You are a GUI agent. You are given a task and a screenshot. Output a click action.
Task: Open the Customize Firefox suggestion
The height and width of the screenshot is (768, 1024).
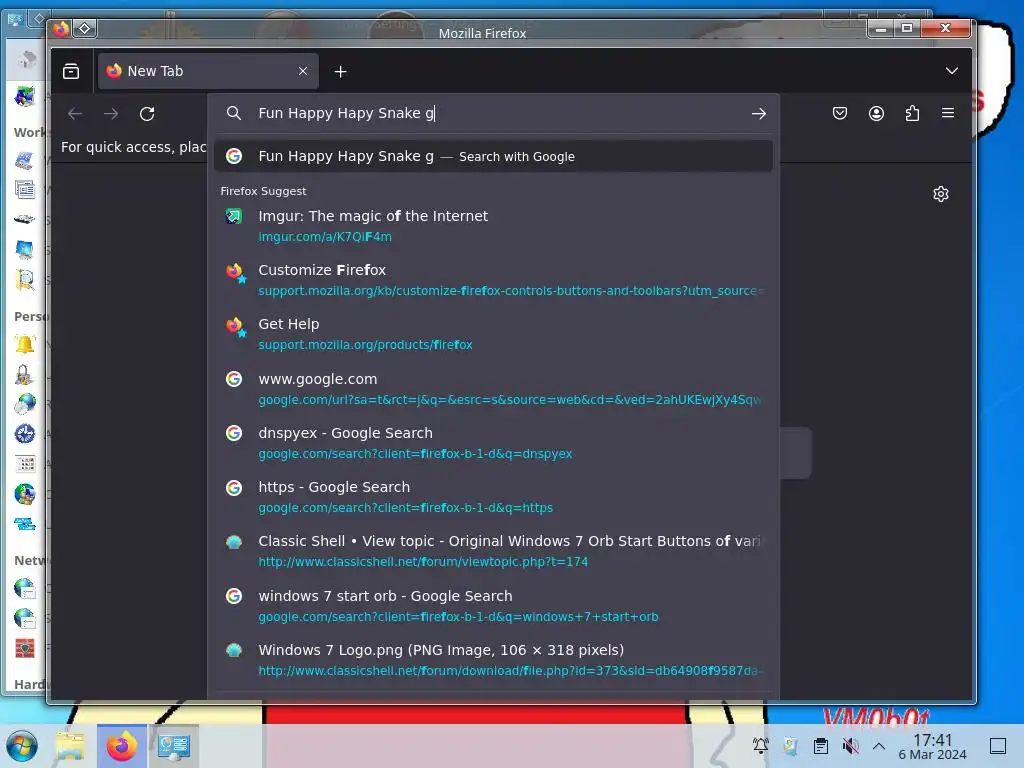(x=493, y=280)
